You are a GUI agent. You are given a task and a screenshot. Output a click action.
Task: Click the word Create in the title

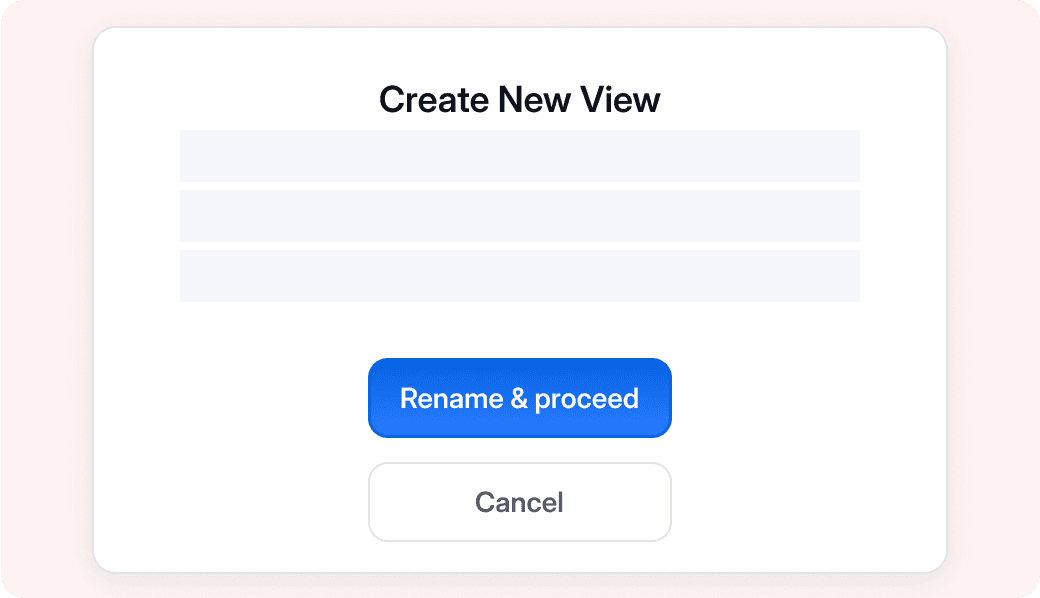coord(434,100)
